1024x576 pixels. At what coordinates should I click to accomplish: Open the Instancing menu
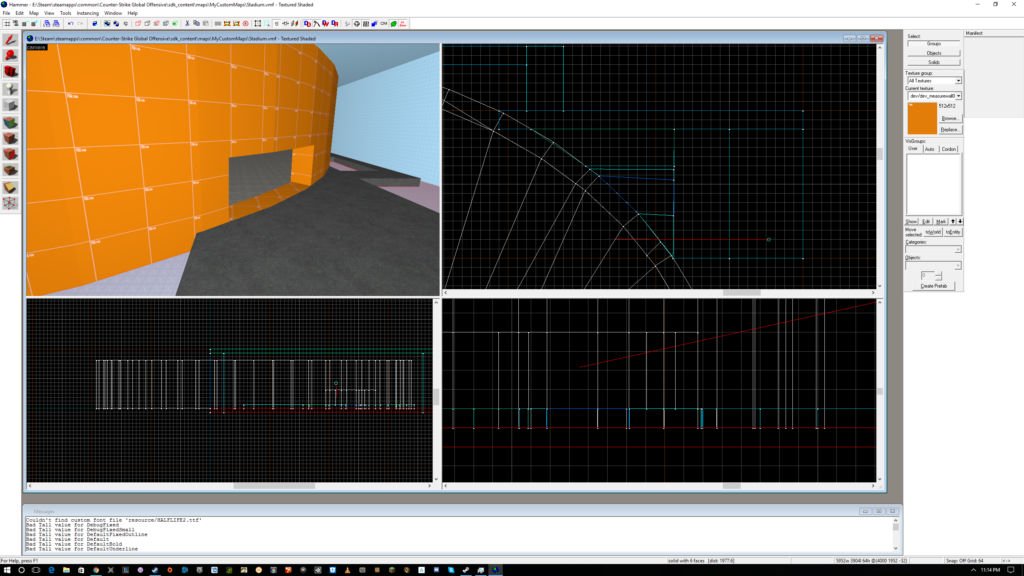click(88, 13)
